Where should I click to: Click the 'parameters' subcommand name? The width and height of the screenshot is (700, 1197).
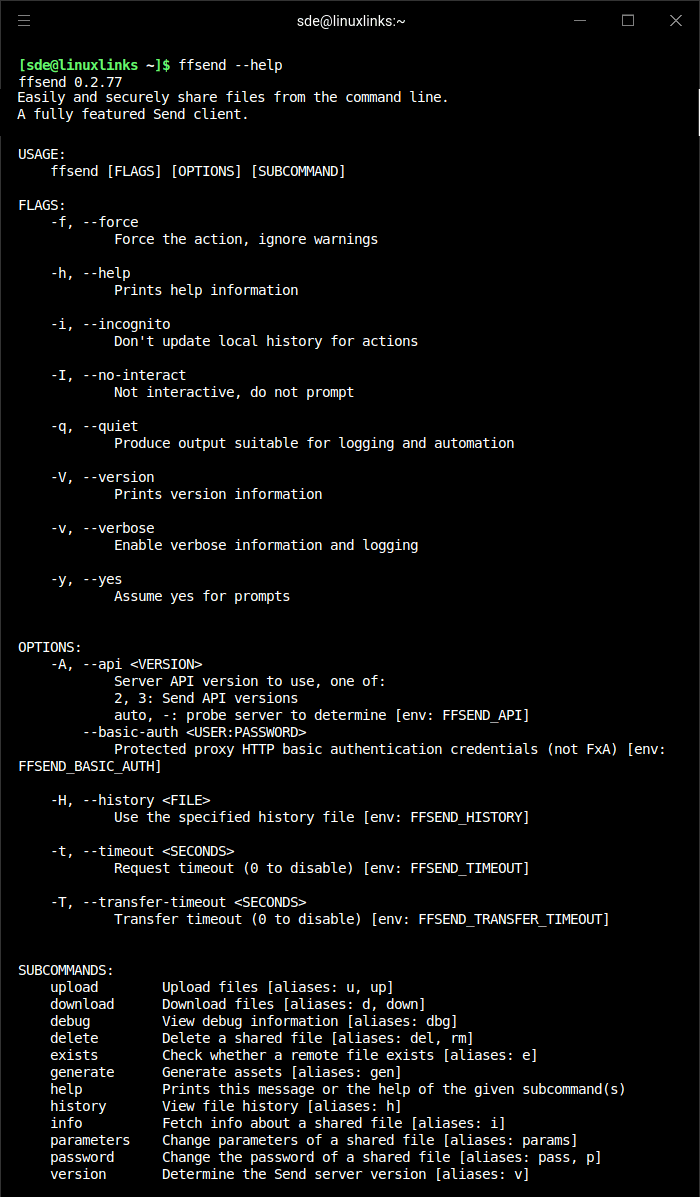tap(90, 1140)
